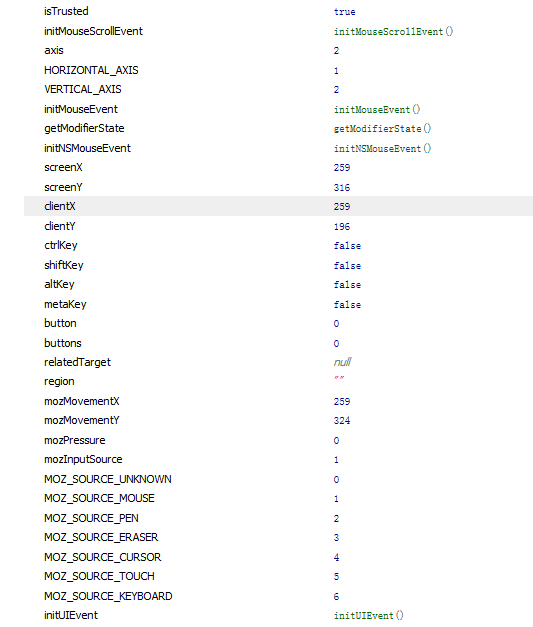
Task: Select the MOZ_SOURCE_MOUSE constant name
Action: pyautogui.click(x=99, y=498)
